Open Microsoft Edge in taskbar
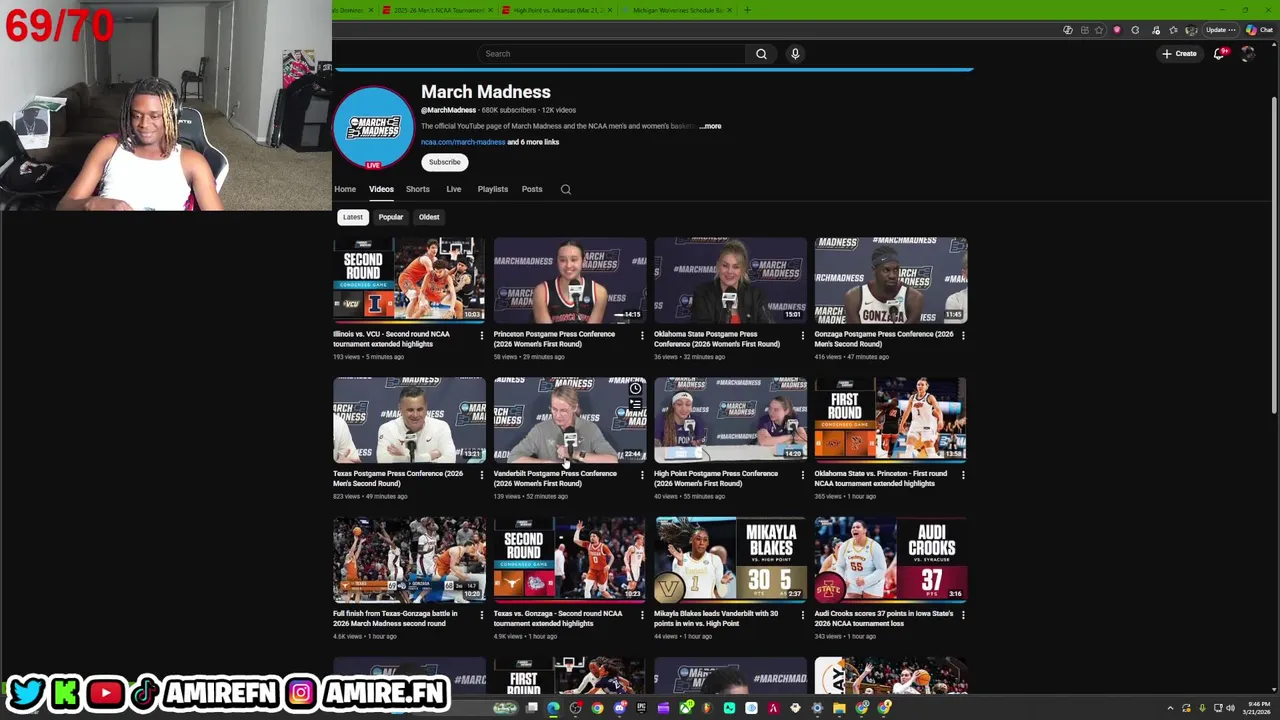This screenshot has width=1280, height=720. click(553, 708)
